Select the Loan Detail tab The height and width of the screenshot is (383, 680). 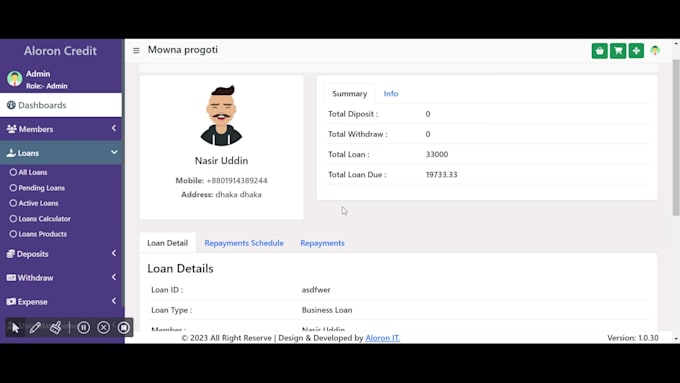[x=167, y=243]
